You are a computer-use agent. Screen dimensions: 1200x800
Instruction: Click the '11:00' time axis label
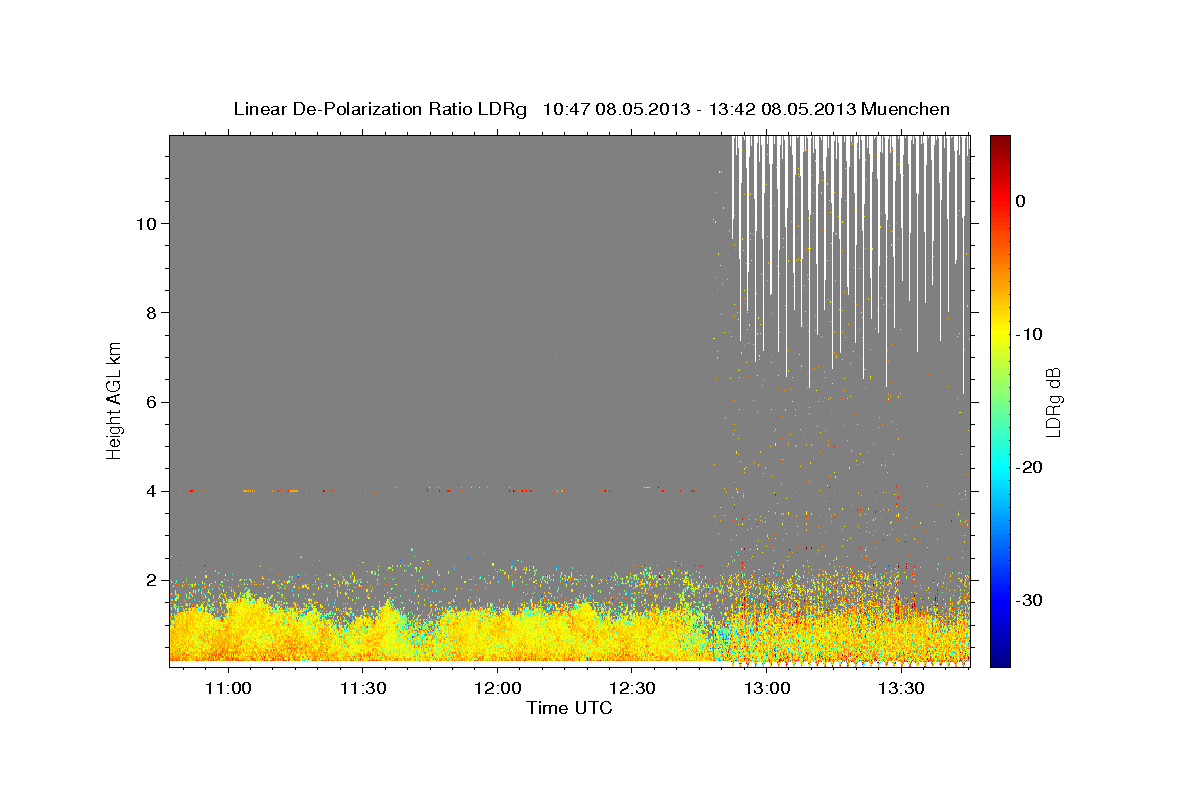(x=228, y=689)
